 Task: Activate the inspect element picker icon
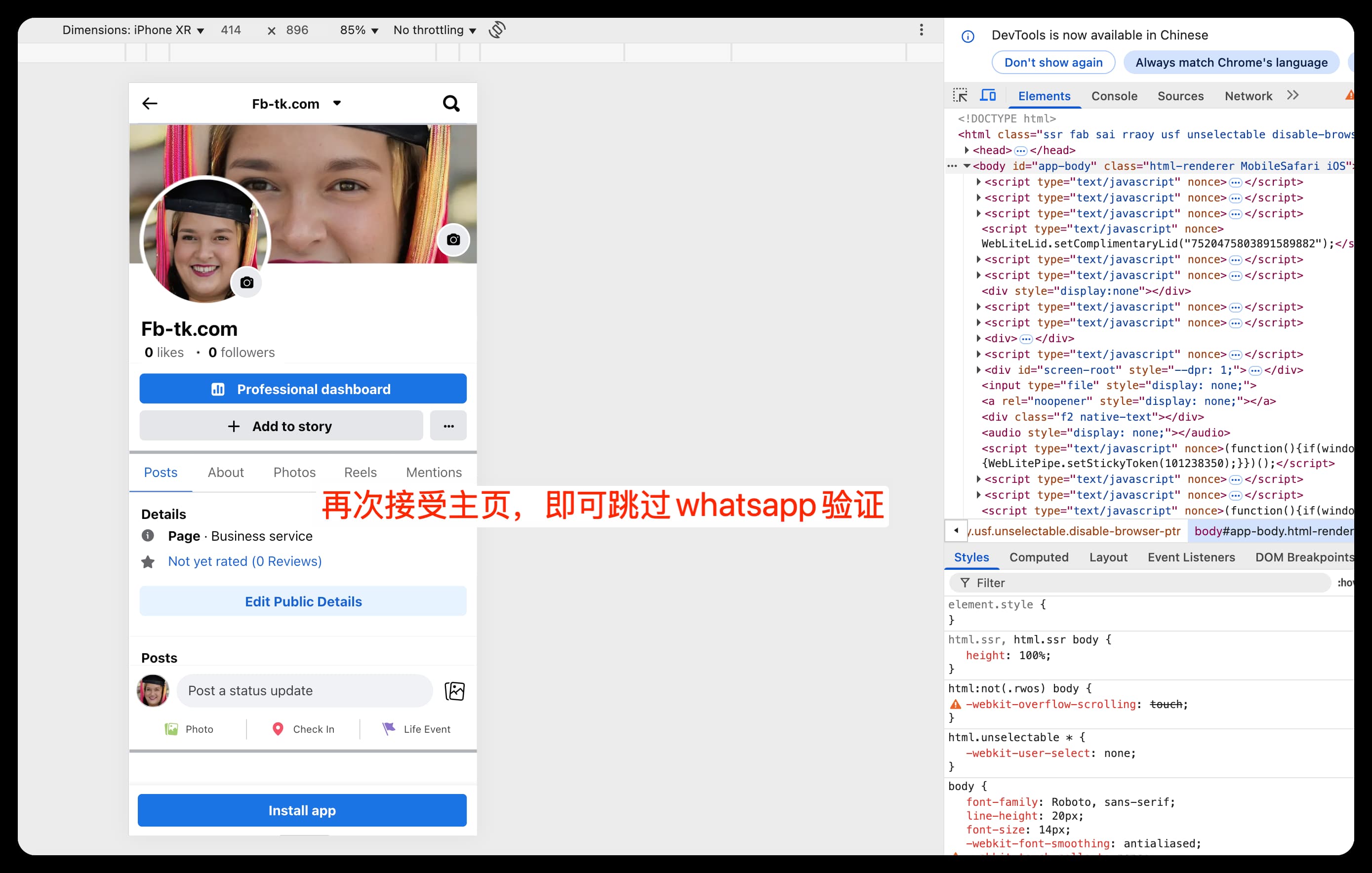click(x=960, y=96)
